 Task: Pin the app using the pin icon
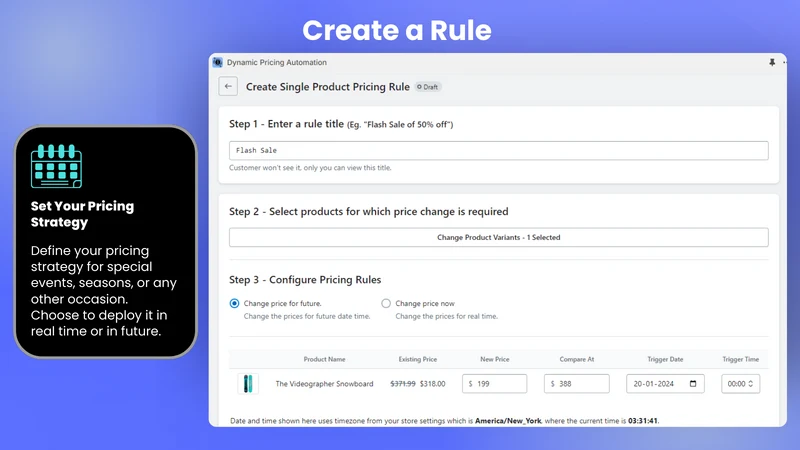coord(772,62)
